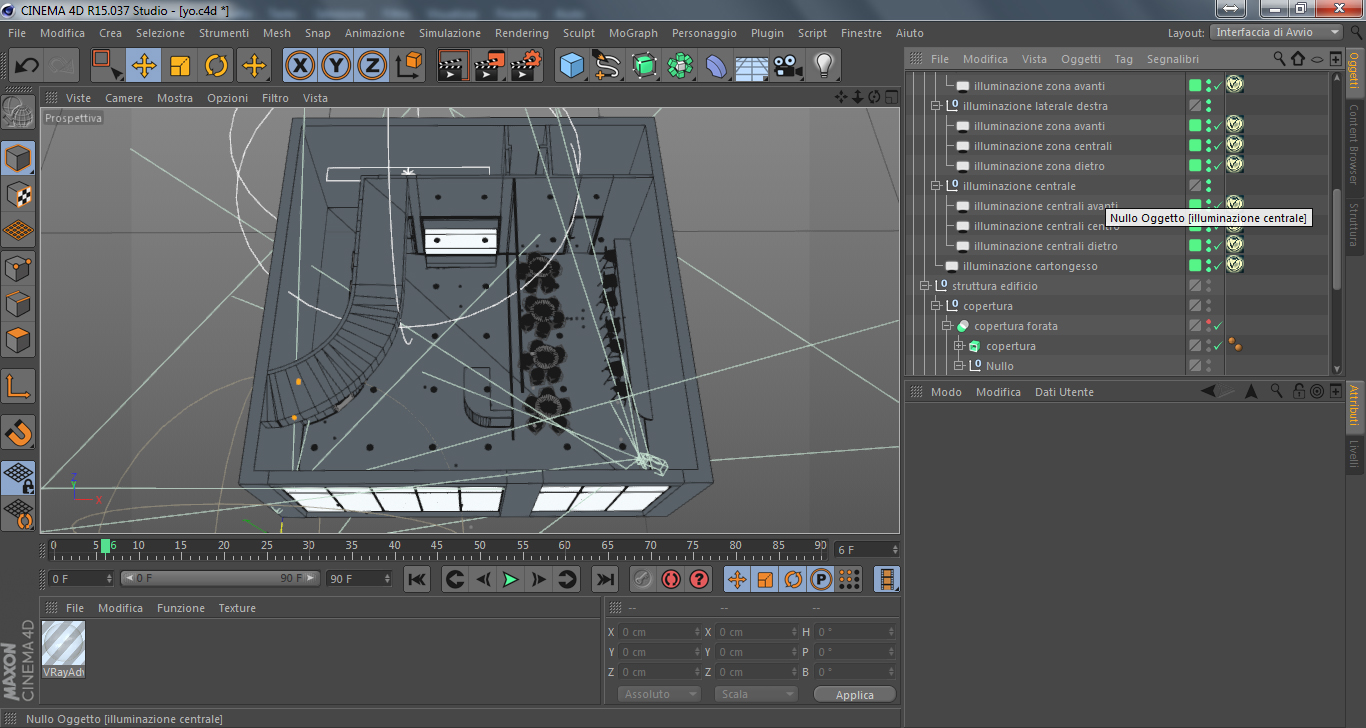Image resolution: width=1366 pixels, height=728 pixels.
Task: Add a Cube primitive object
Action: (x=572, y=66)
